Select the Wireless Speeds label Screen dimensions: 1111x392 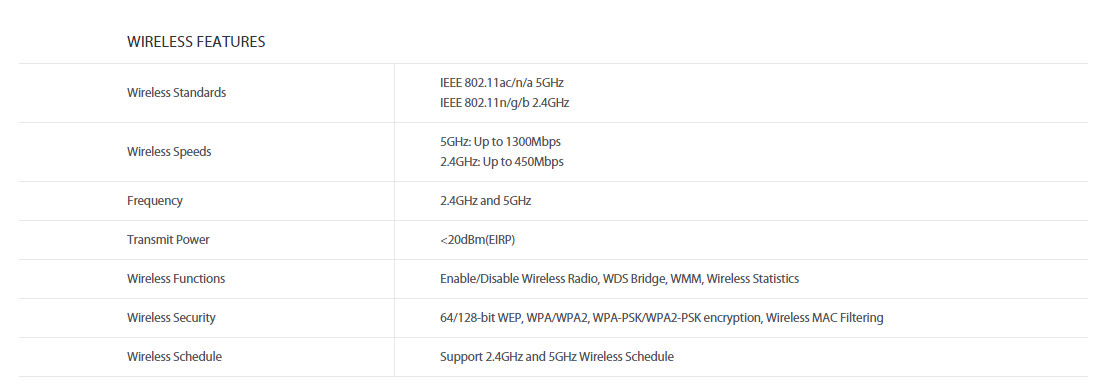coord(169,152)
